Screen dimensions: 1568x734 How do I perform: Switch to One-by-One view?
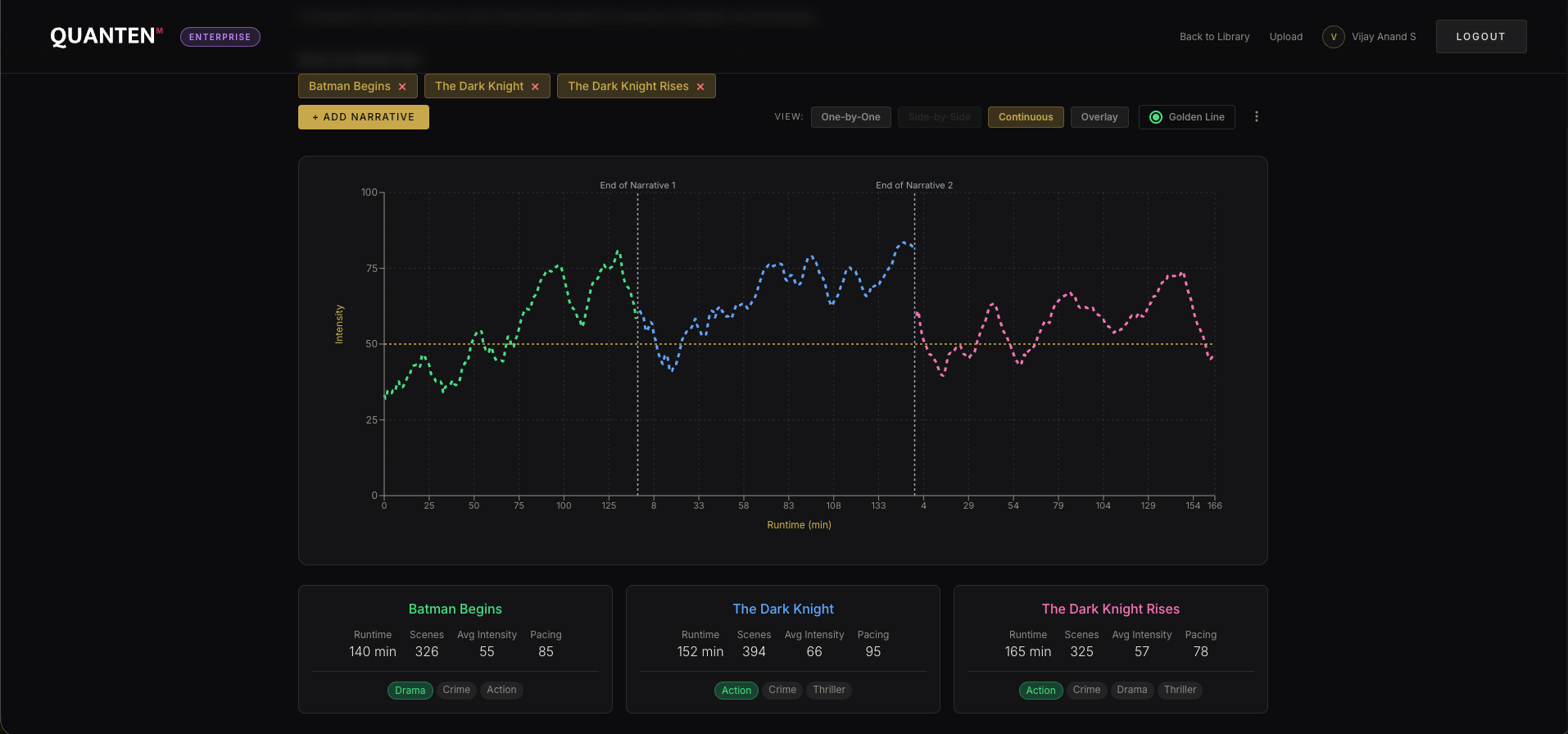click(850, 117)
